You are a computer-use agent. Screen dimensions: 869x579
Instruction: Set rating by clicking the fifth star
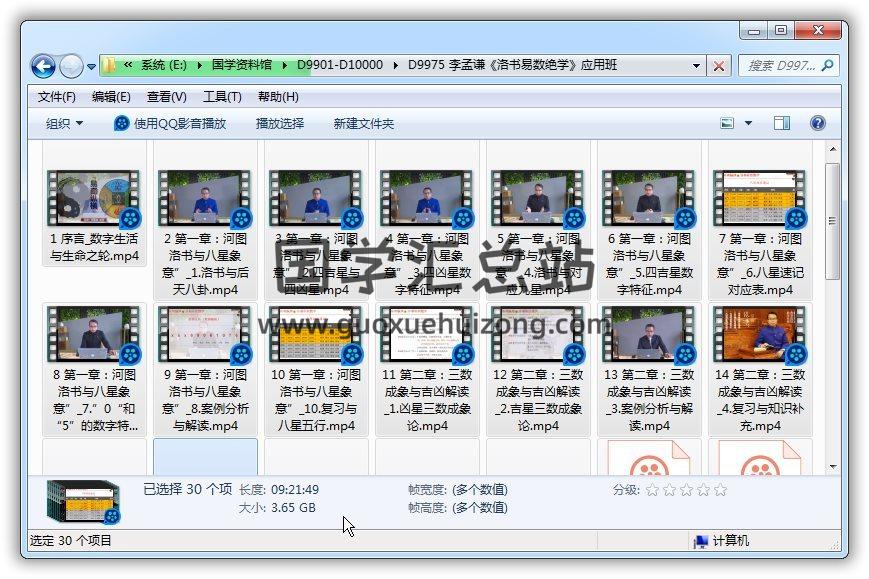tap(721, 490)
